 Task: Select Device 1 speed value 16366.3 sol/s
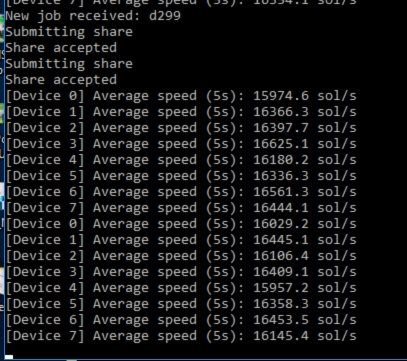(x=305, y=112)
